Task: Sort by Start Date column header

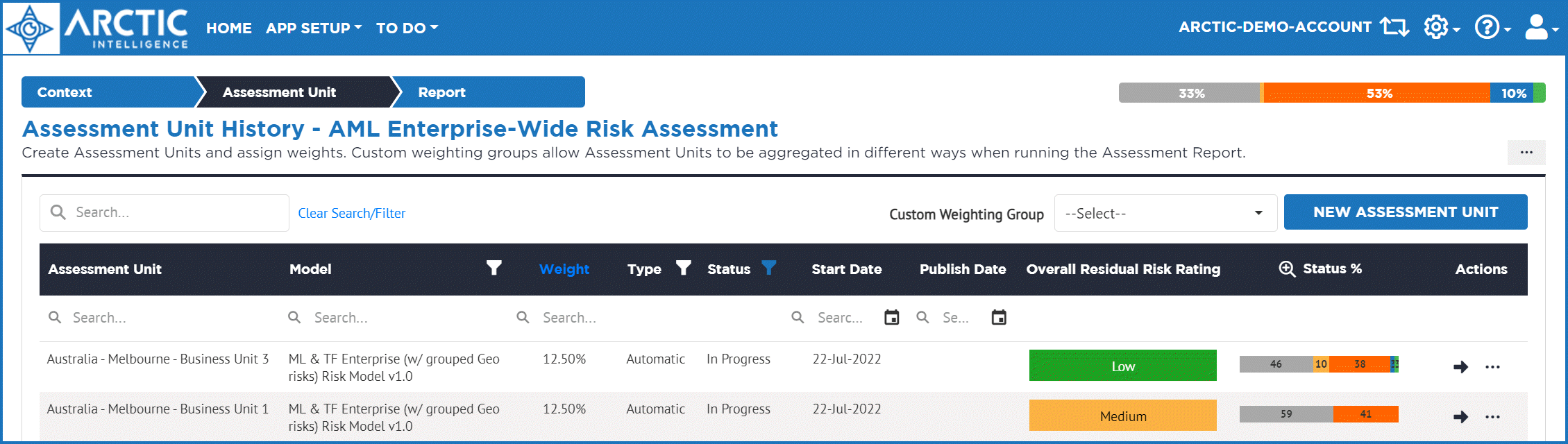Action: [847, 269]
